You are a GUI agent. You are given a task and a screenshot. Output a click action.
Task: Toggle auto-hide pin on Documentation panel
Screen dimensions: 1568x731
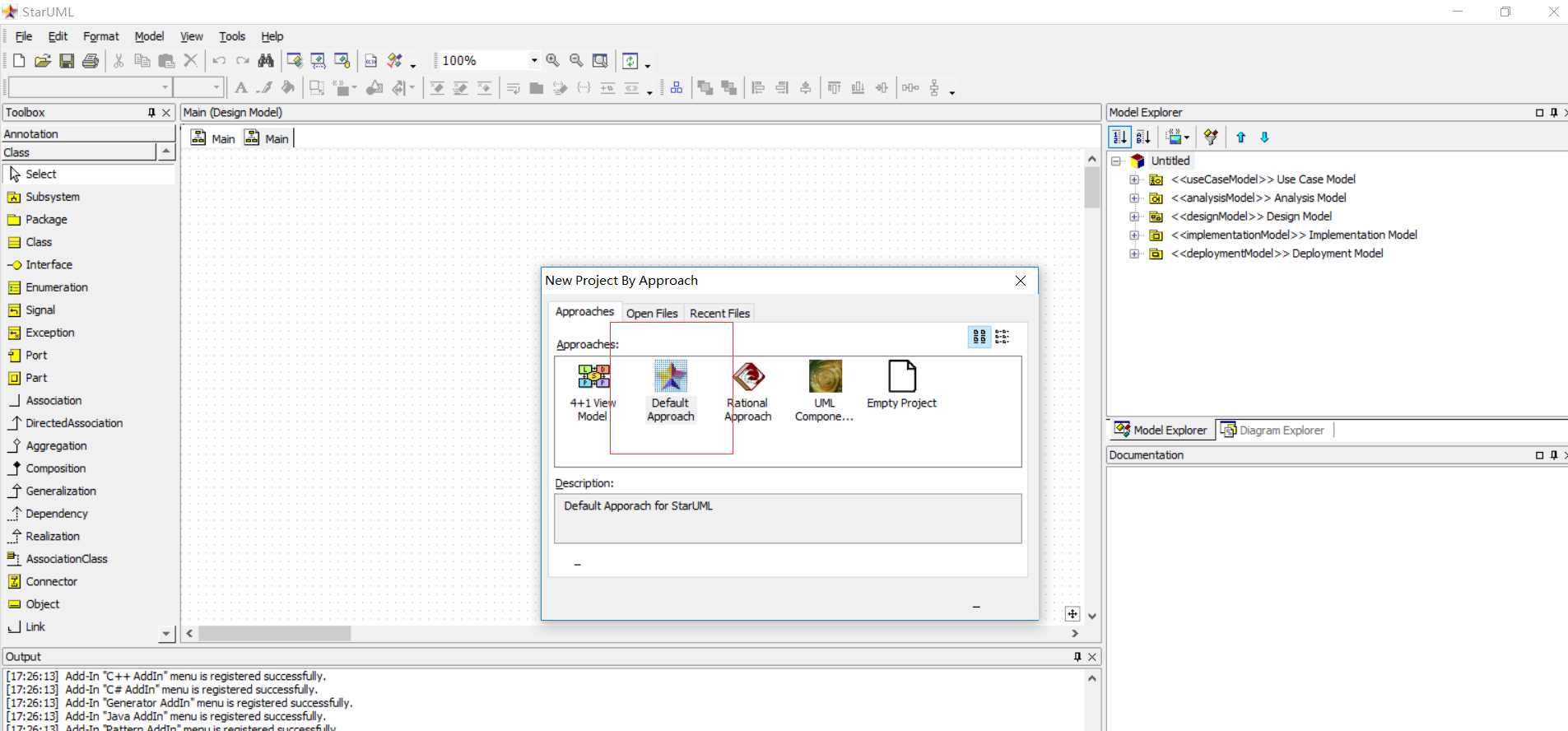(x=1554, y=455)
